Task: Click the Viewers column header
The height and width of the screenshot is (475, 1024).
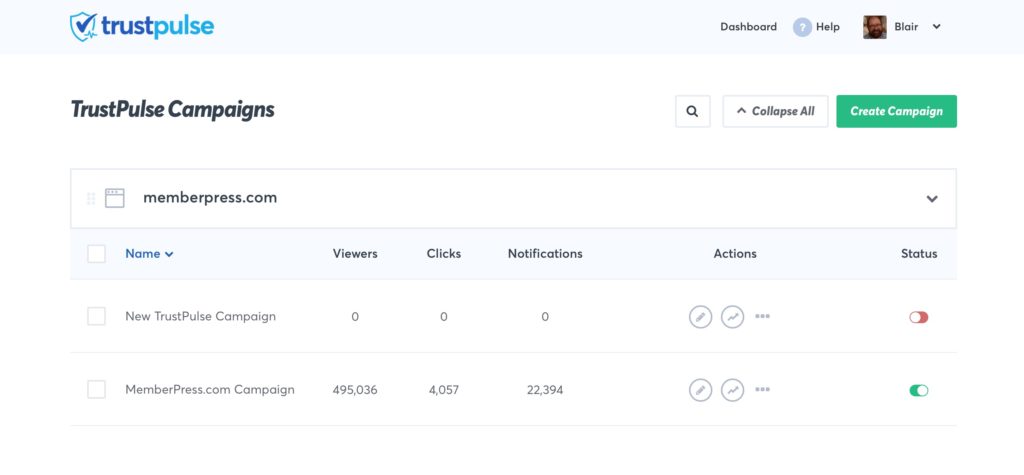Action: coord(355,254)
